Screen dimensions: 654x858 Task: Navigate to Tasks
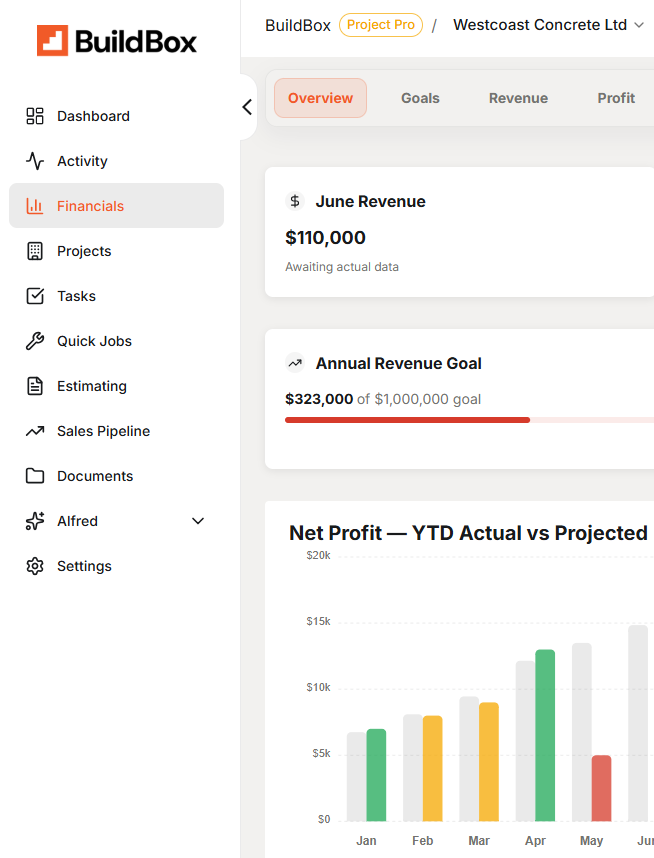[117, 296]
